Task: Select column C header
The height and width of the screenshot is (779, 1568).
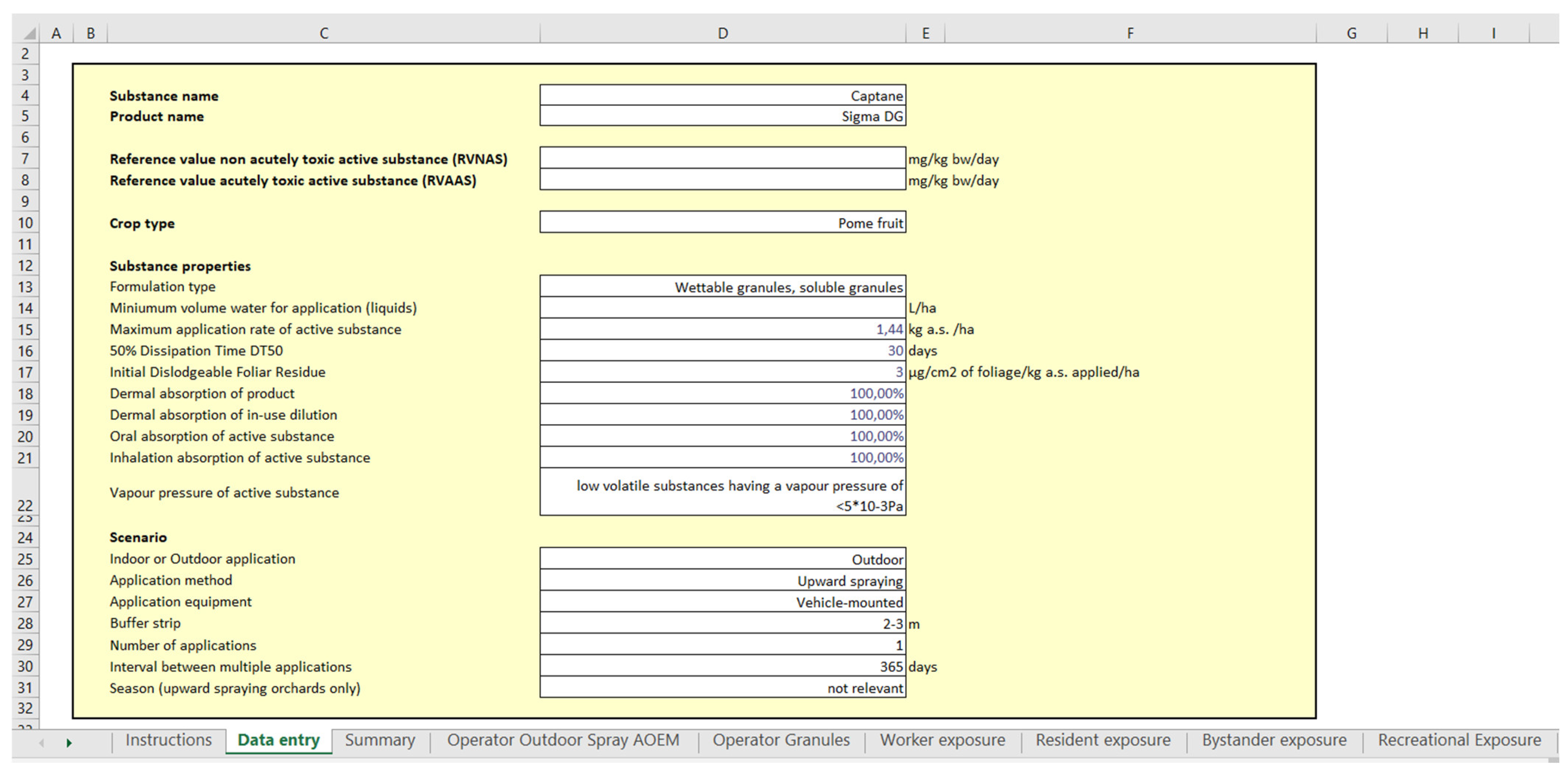Action: [x=324, y=33]
